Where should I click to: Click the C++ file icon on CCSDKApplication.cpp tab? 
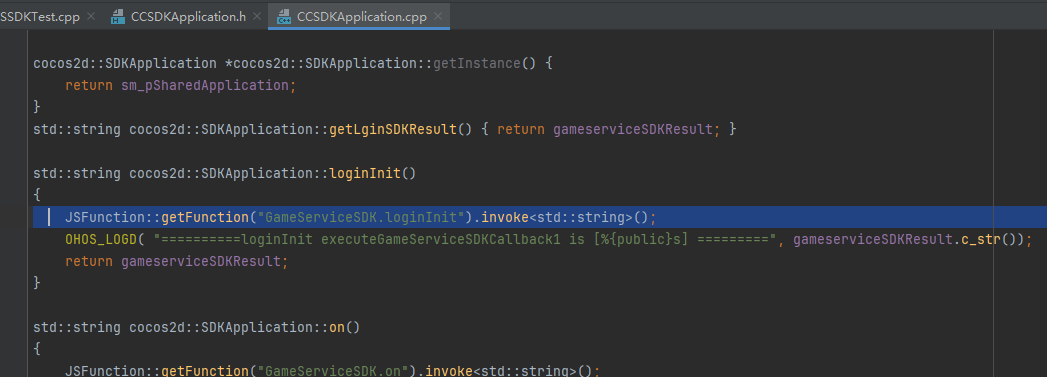pyautogui.click(x=284, y=17)
